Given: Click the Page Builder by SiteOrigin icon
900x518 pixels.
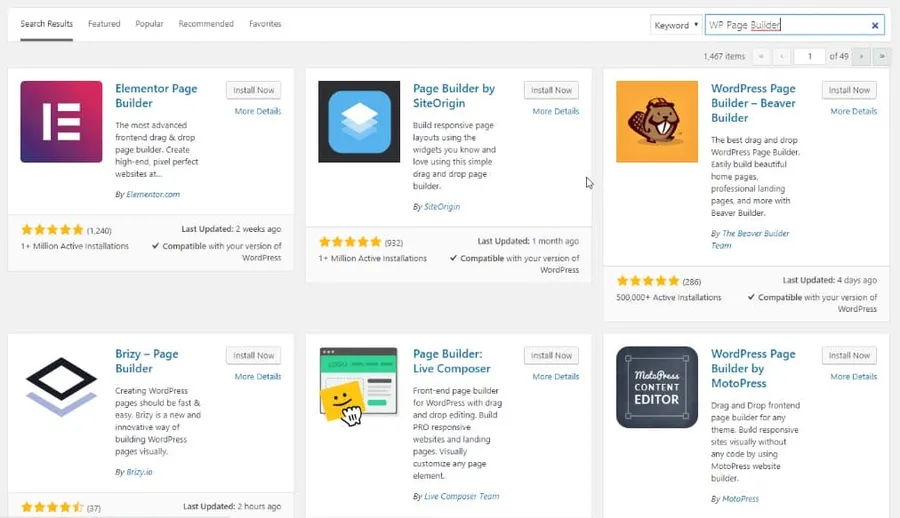Looking at the screenshot, I should tap(359, 122).
